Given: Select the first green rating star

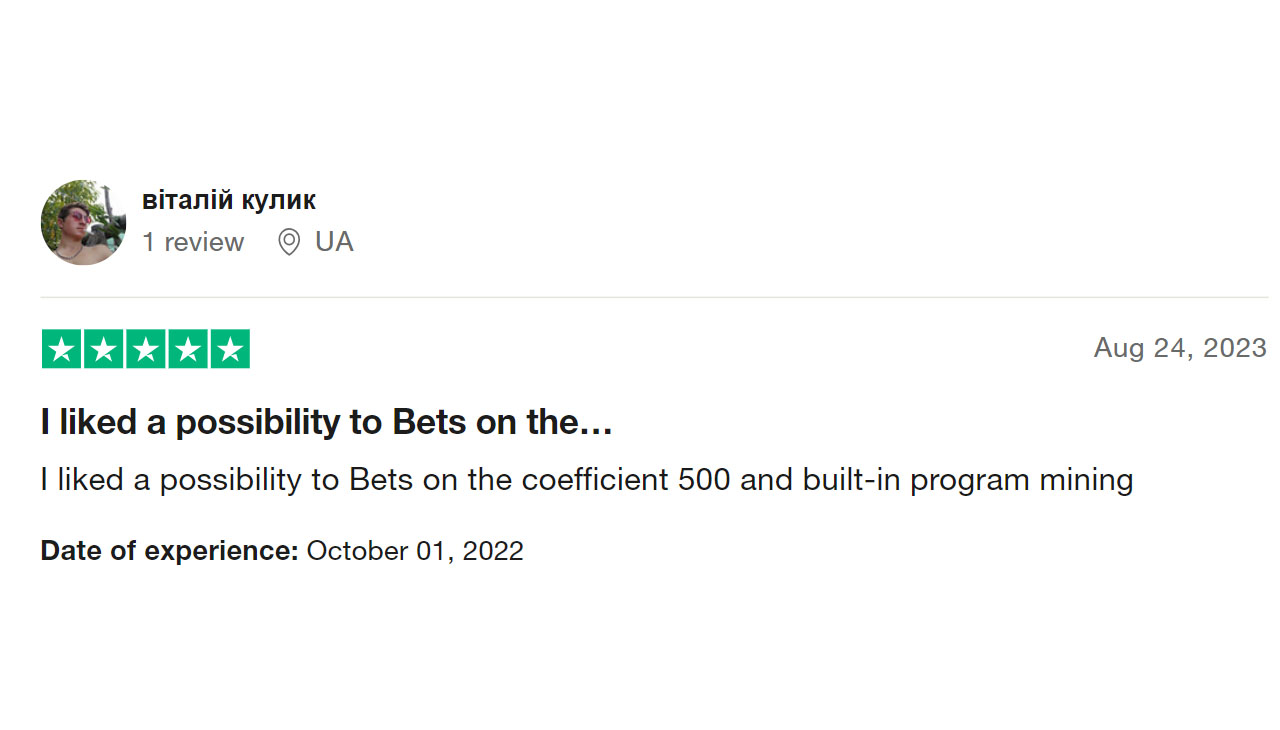Looking at the screenshot, I should tap(61, 349).
